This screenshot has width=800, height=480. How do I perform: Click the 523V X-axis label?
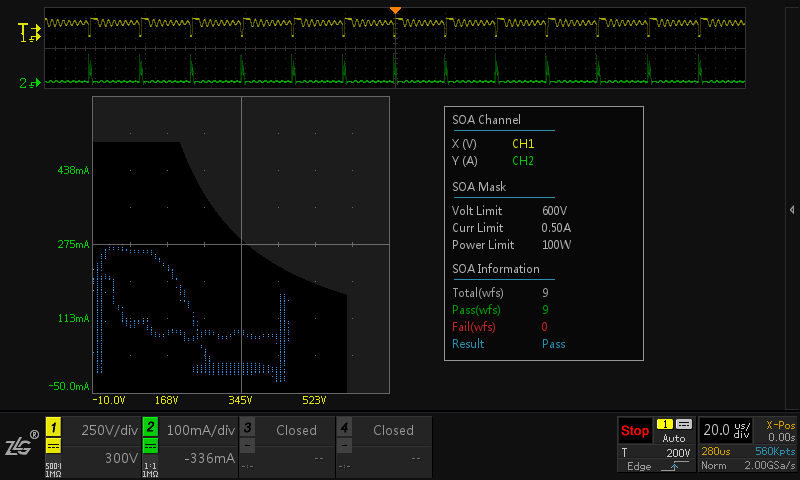tap(314, 400)
